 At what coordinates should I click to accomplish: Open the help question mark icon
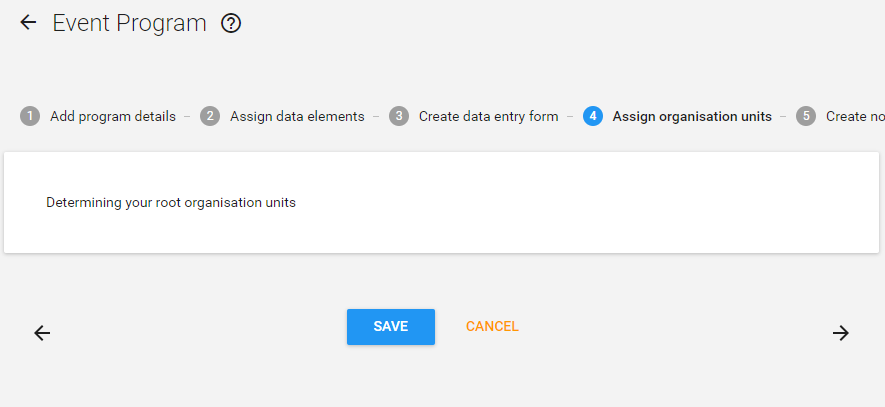pos(231,23)
